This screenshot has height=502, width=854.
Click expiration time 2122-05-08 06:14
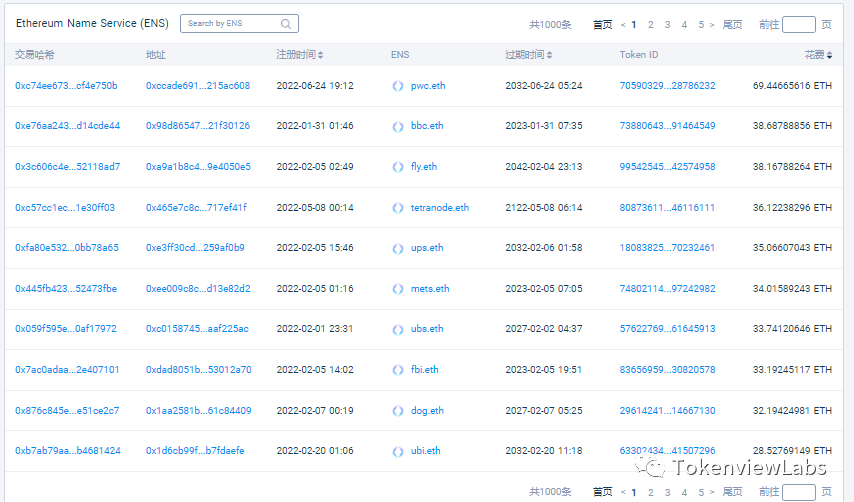[544, 207]
